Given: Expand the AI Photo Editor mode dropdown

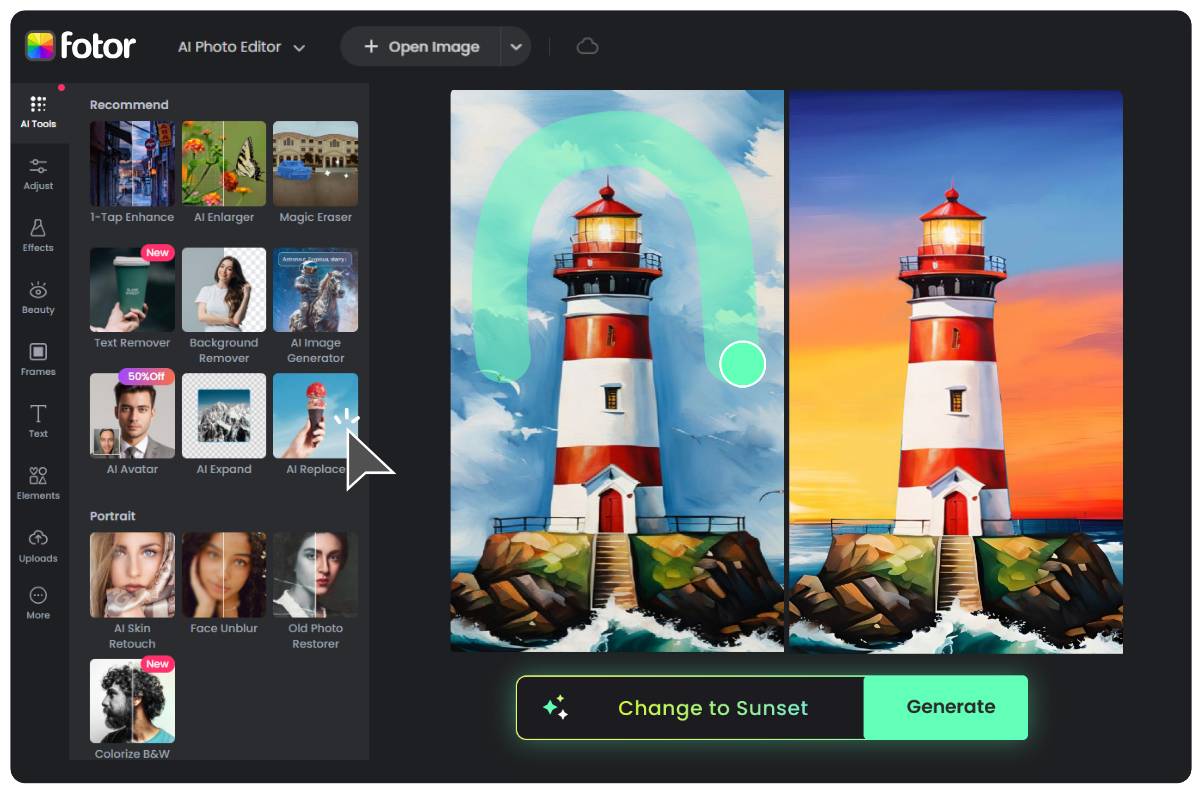Looking at the screenshot, I should 240,46.
